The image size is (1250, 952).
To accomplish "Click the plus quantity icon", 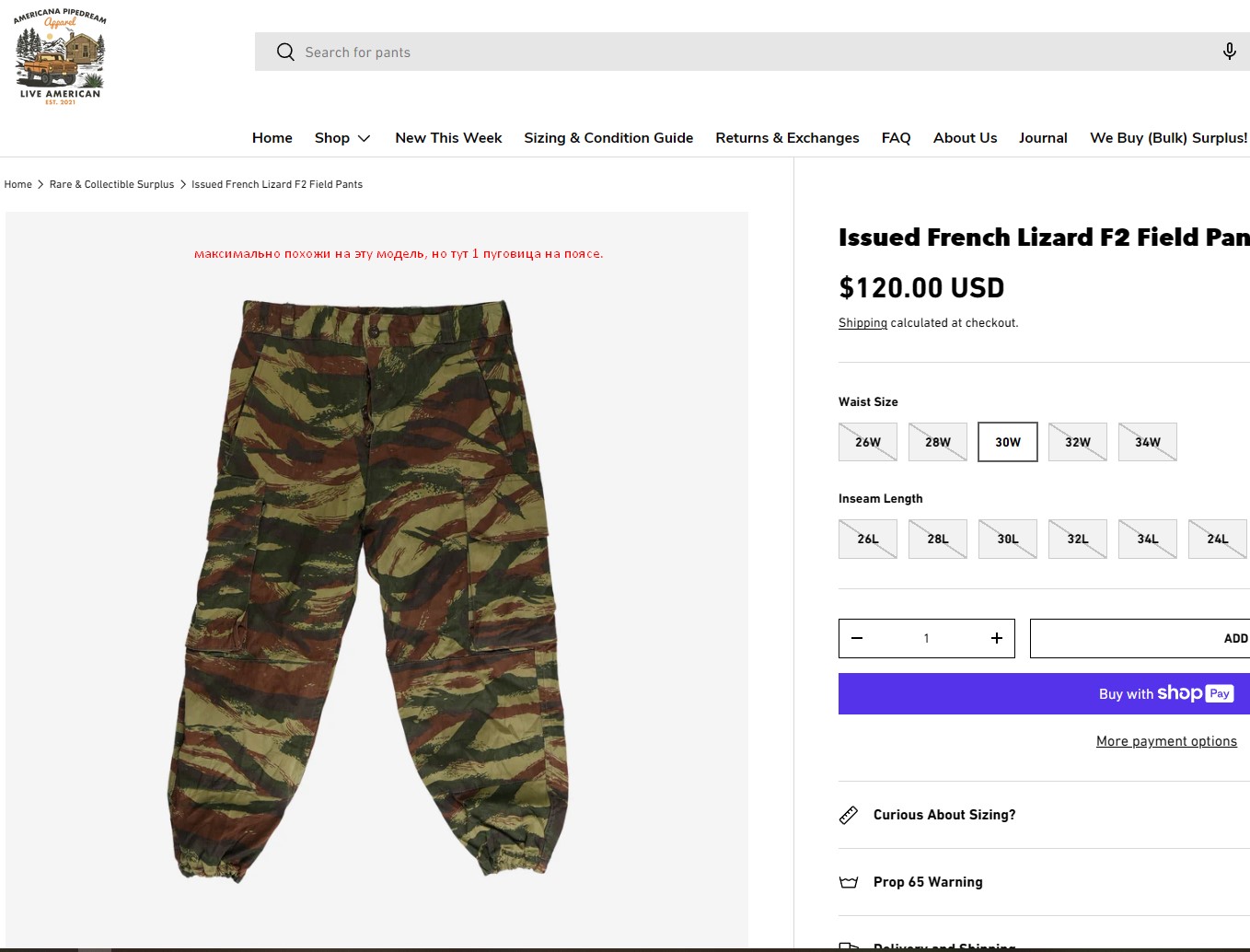I will 996,638.
